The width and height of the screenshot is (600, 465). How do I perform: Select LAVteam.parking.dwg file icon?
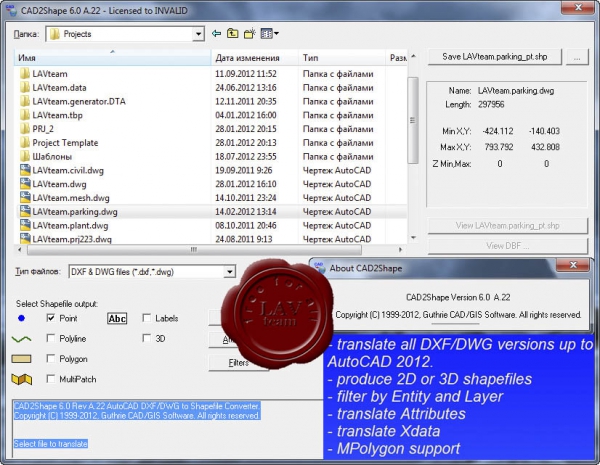pyautogui.click(x=25, y=212)
